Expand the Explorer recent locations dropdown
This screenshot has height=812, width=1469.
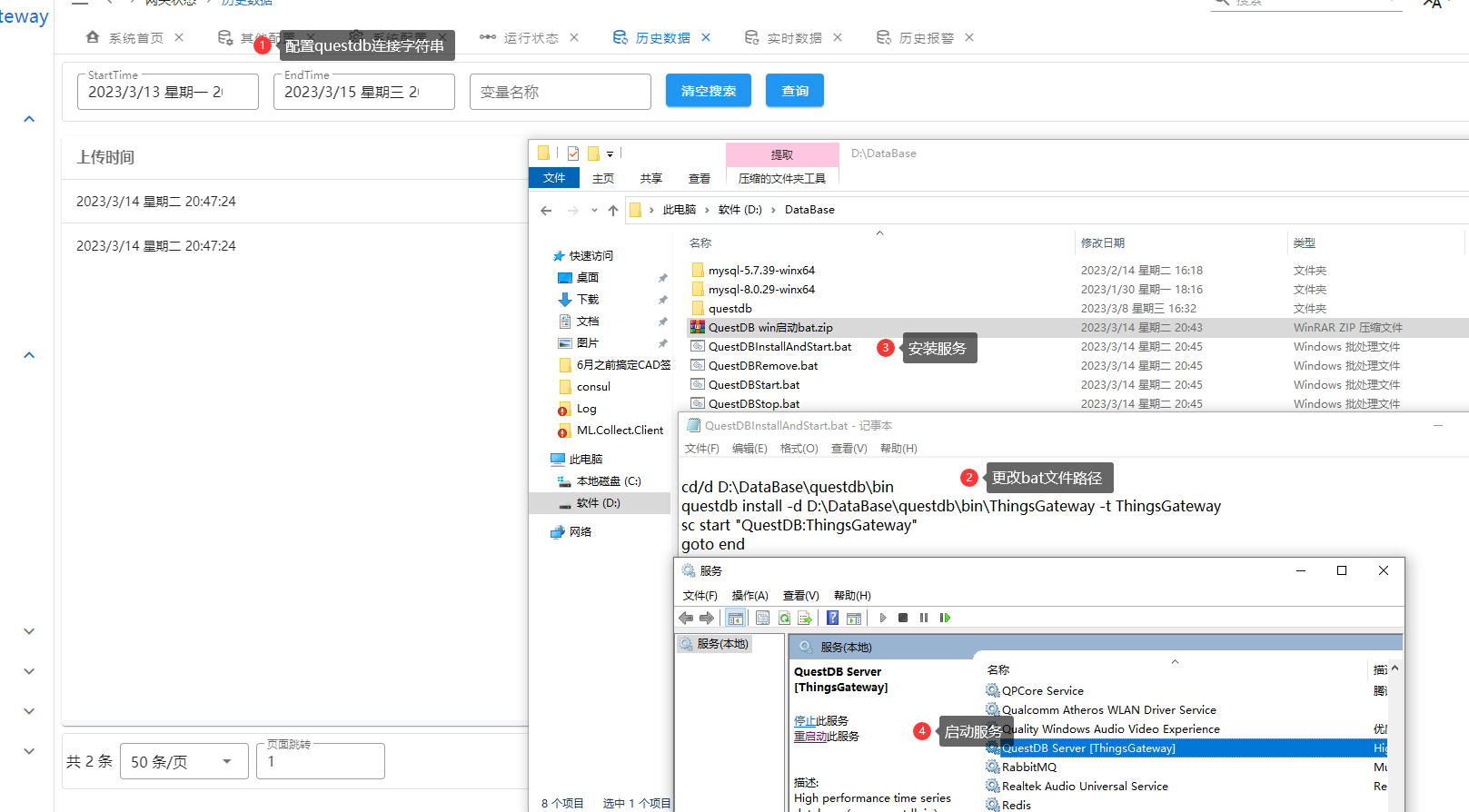(594, 211)
